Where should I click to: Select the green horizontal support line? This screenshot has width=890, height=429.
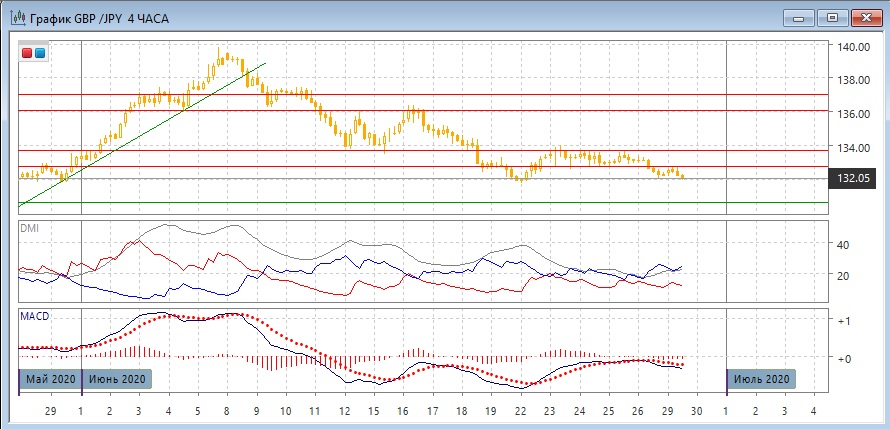(x=400, y=203)
